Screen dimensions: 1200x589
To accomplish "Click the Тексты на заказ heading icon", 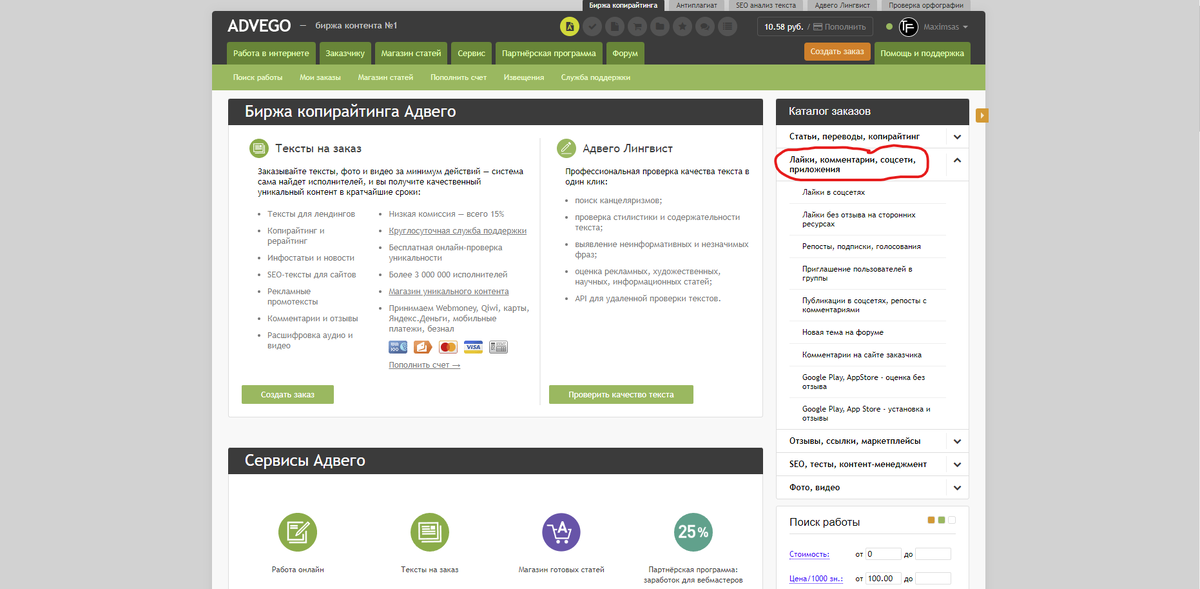I will coord(259,148).
